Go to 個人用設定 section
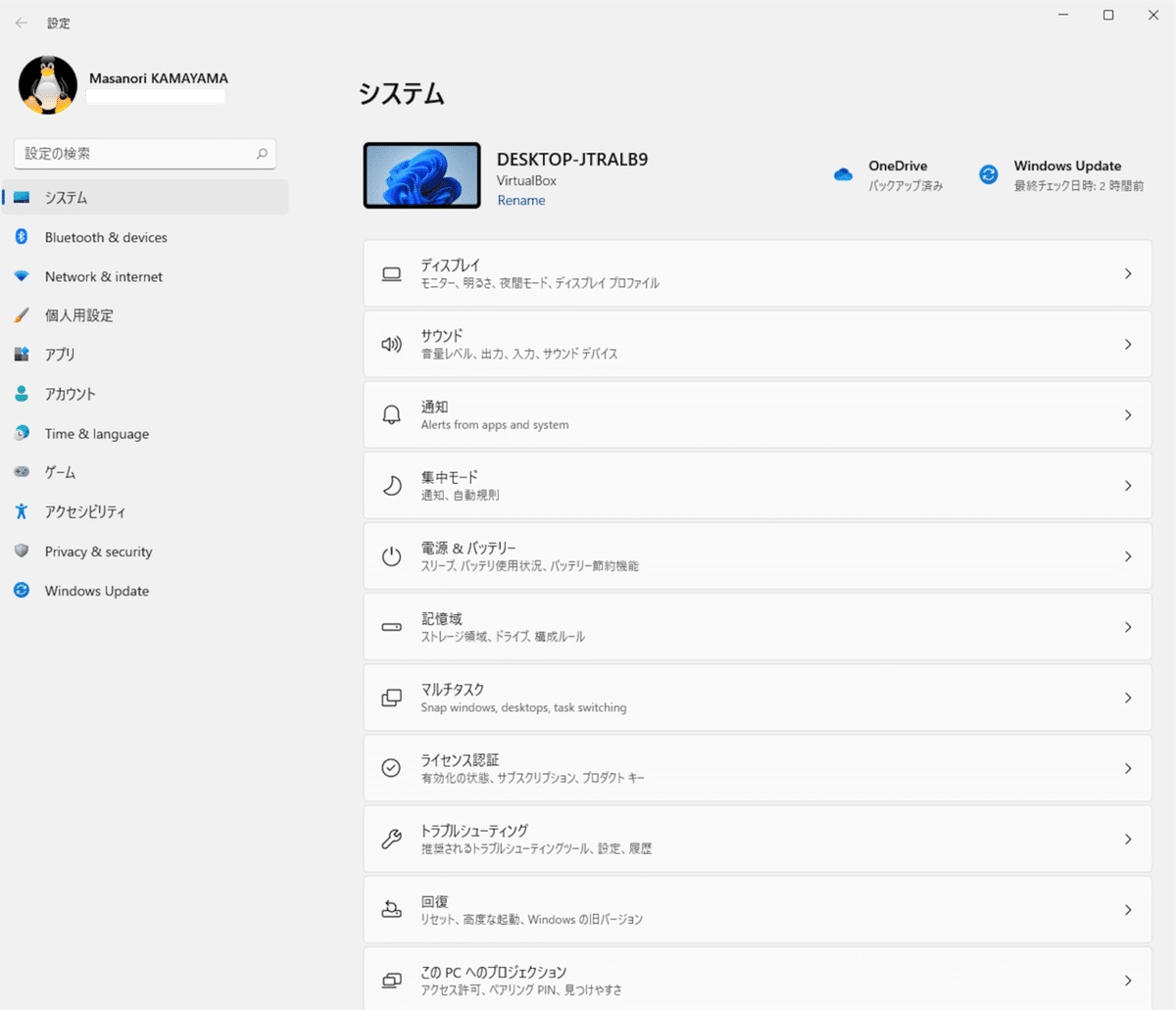Screen dimensions: 1176x1010 [145, 315]
